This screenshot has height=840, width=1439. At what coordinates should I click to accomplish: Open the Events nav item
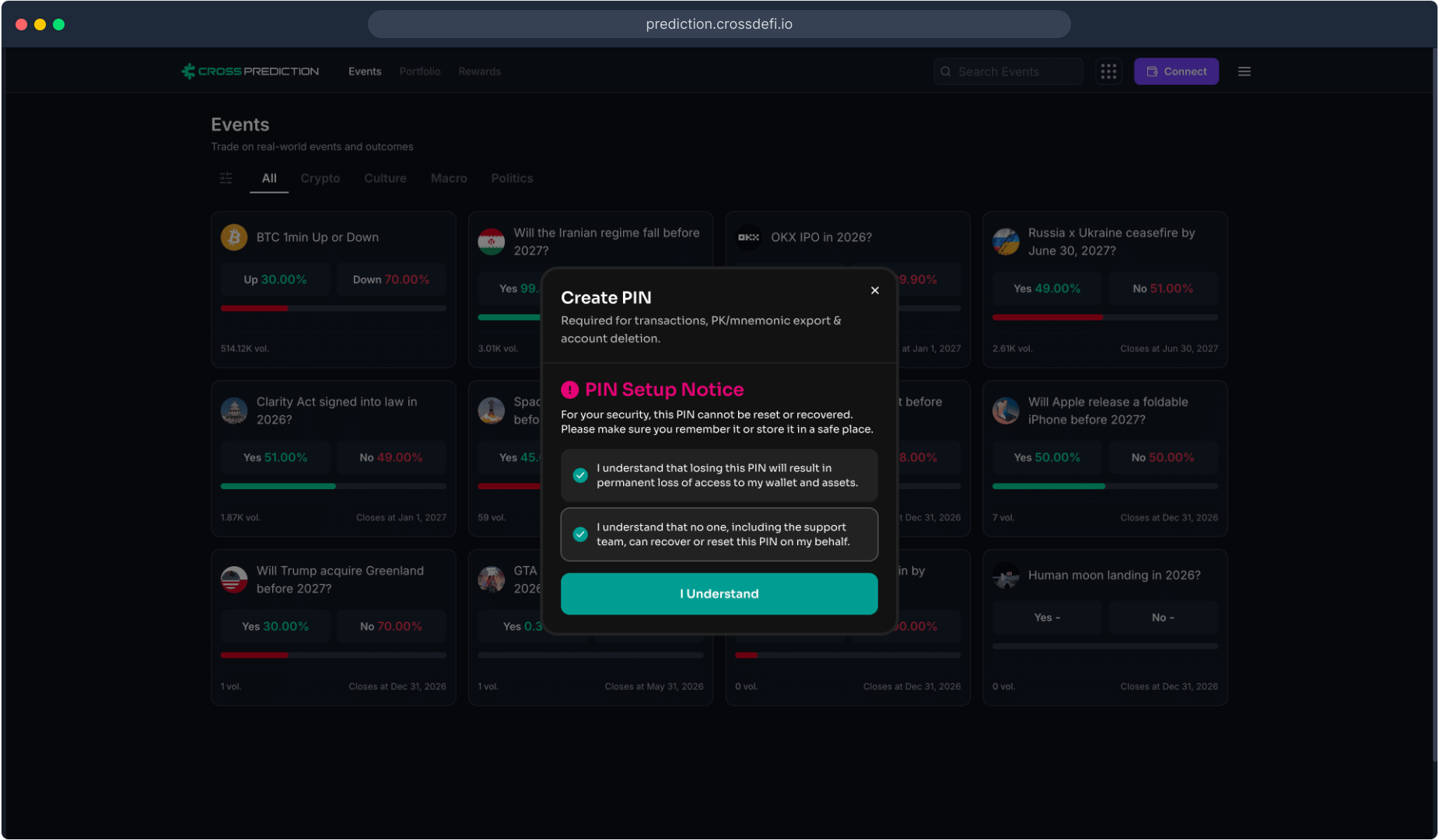click(x=365, y=72)
